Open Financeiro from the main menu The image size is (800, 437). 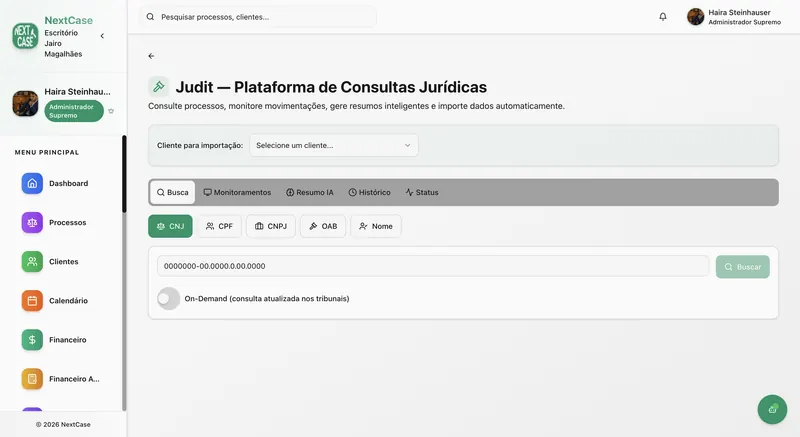pos(67,340)
